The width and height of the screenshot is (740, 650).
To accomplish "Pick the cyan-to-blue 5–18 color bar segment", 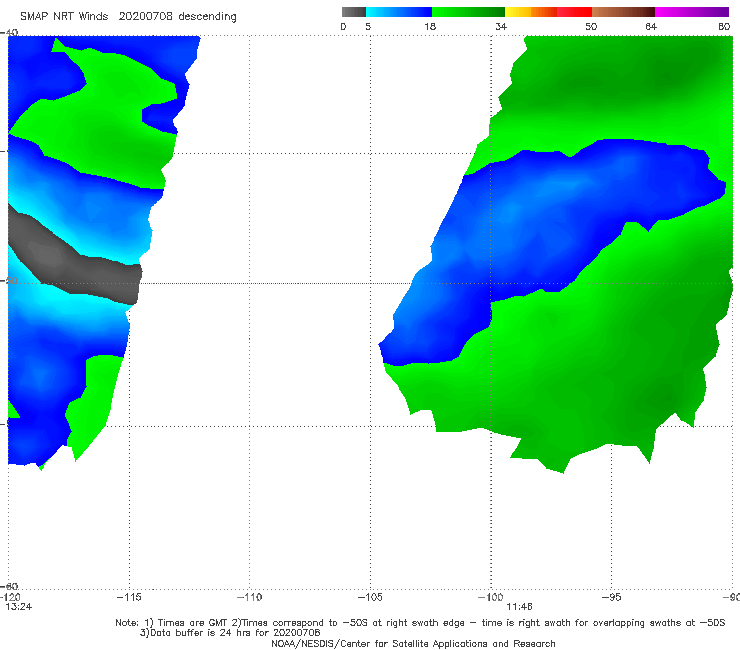I will [399, 12].
